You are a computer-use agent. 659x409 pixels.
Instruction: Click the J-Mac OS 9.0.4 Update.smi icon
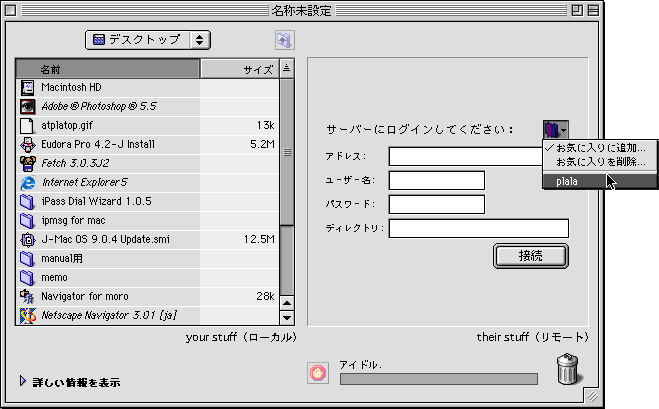click(x=28, y=240)
